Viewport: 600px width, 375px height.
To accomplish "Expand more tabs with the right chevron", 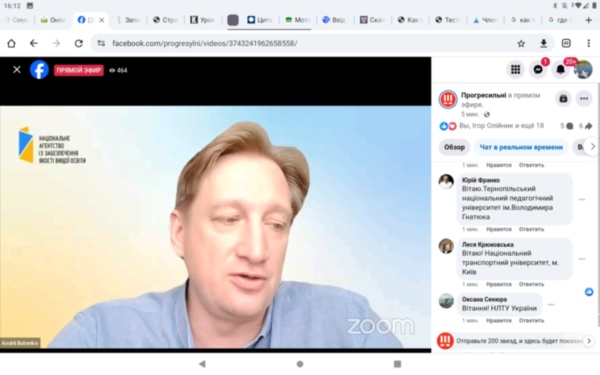I will coord(592,147).
